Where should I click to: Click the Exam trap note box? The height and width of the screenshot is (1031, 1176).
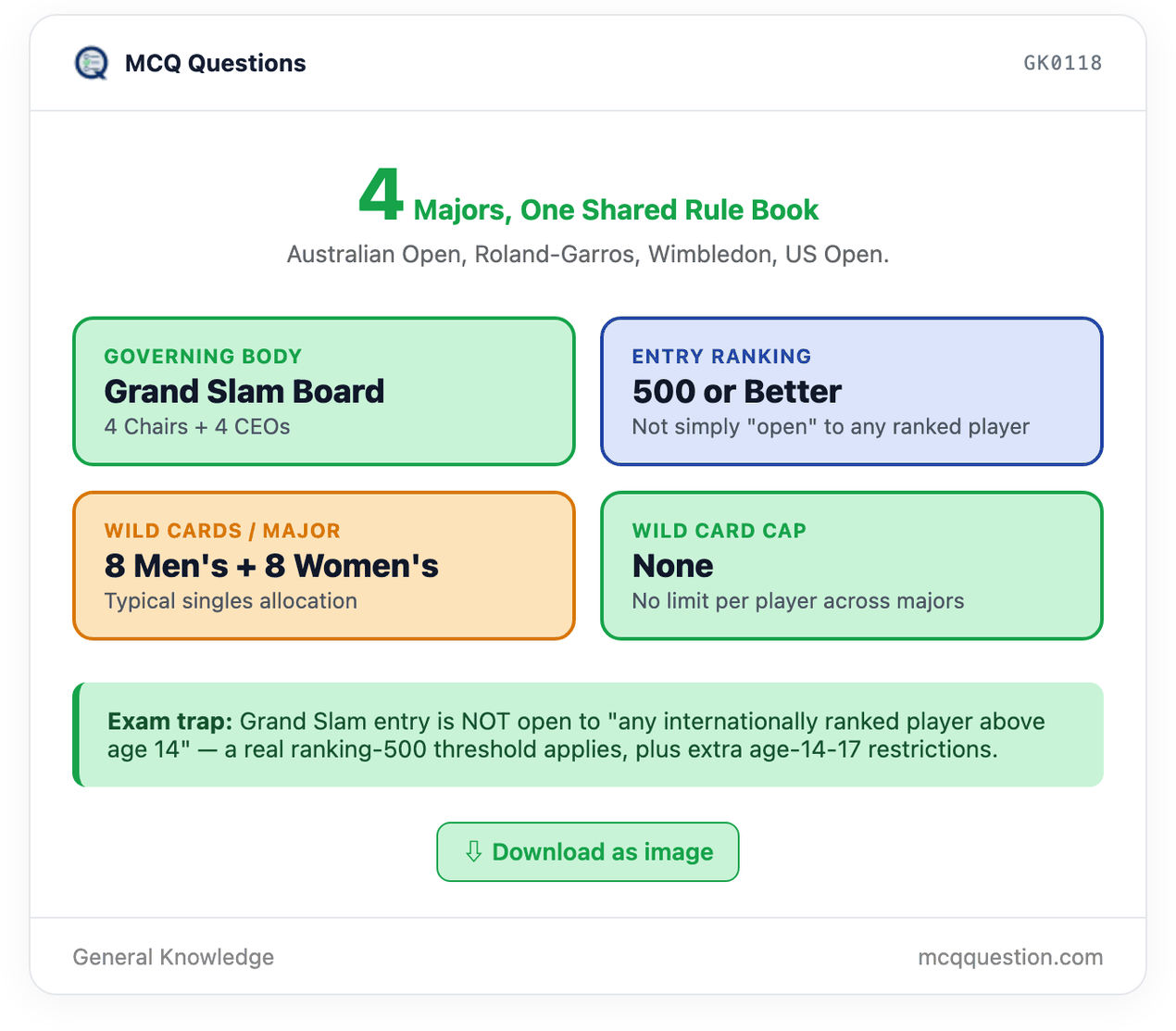(x=588, y=735)
